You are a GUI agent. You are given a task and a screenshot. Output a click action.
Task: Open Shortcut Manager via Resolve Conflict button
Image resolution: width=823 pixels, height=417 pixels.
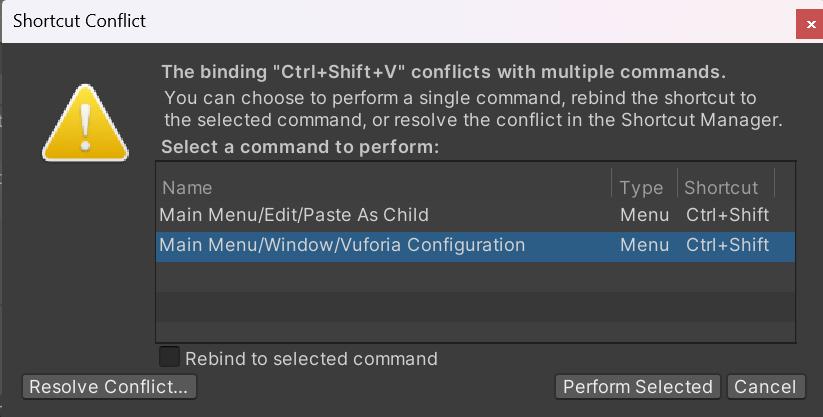[109, 387]
